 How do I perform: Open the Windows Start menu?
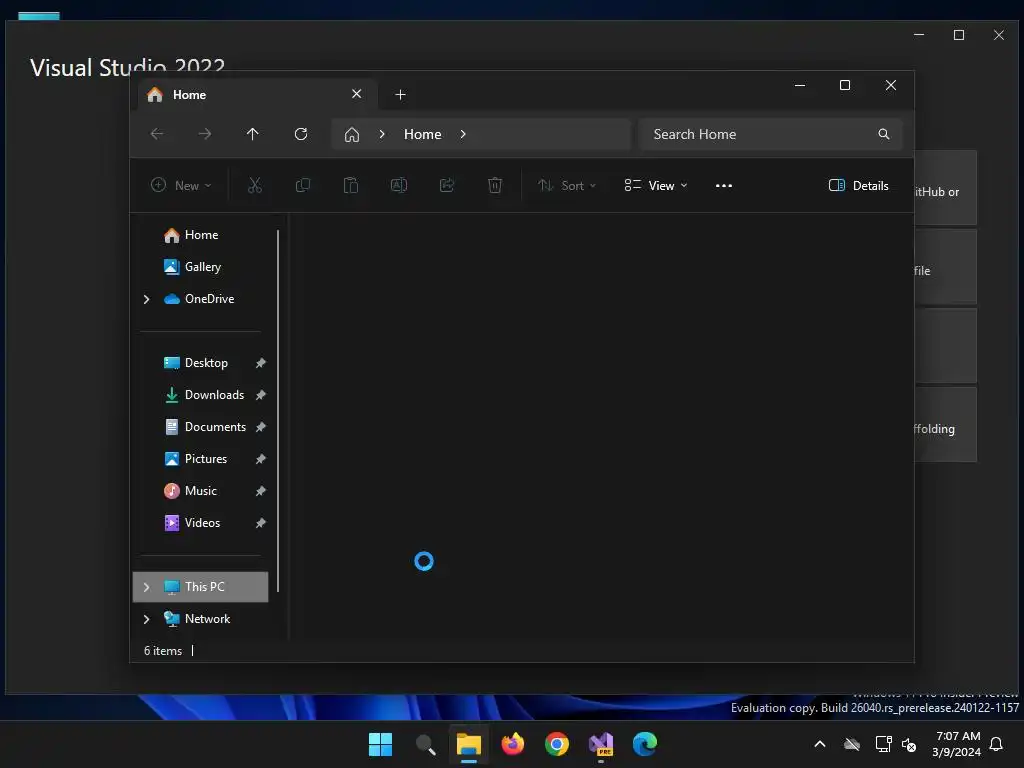click(380, 744)
